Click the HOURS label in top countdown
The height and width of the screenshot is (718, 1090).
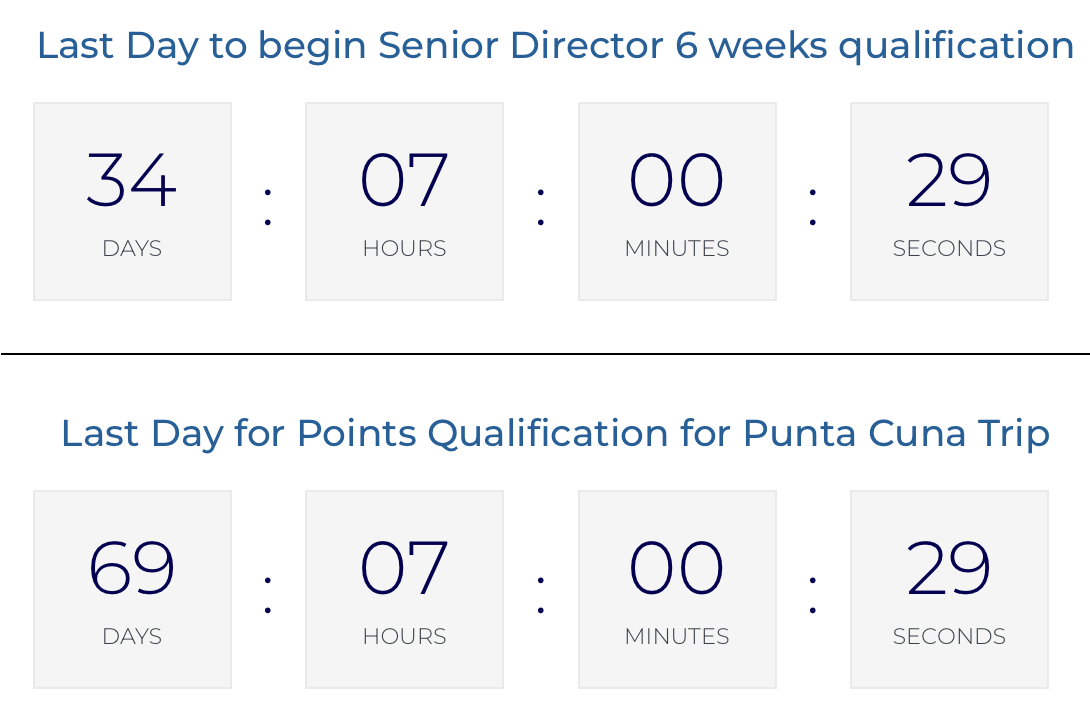coord(405,248)
